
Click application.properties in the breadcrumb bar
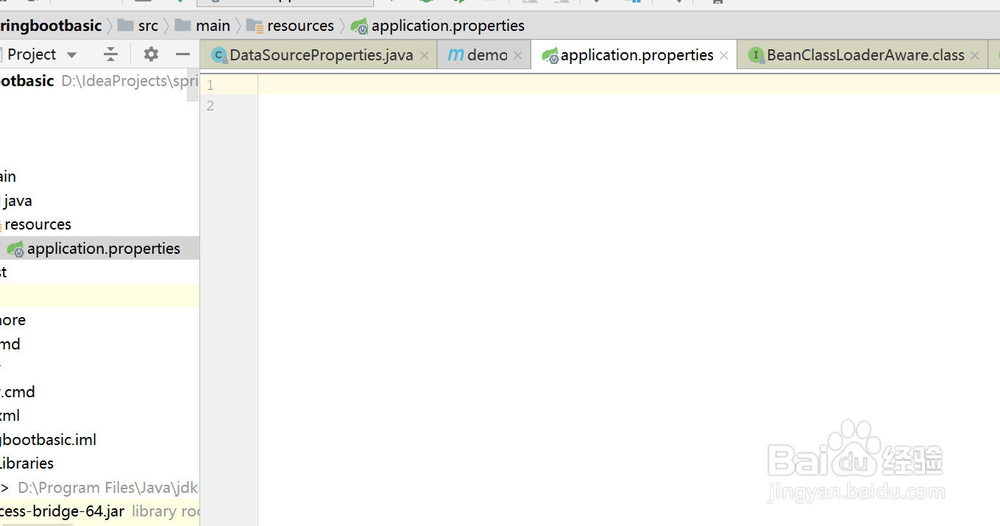click(x=438, y=26)
